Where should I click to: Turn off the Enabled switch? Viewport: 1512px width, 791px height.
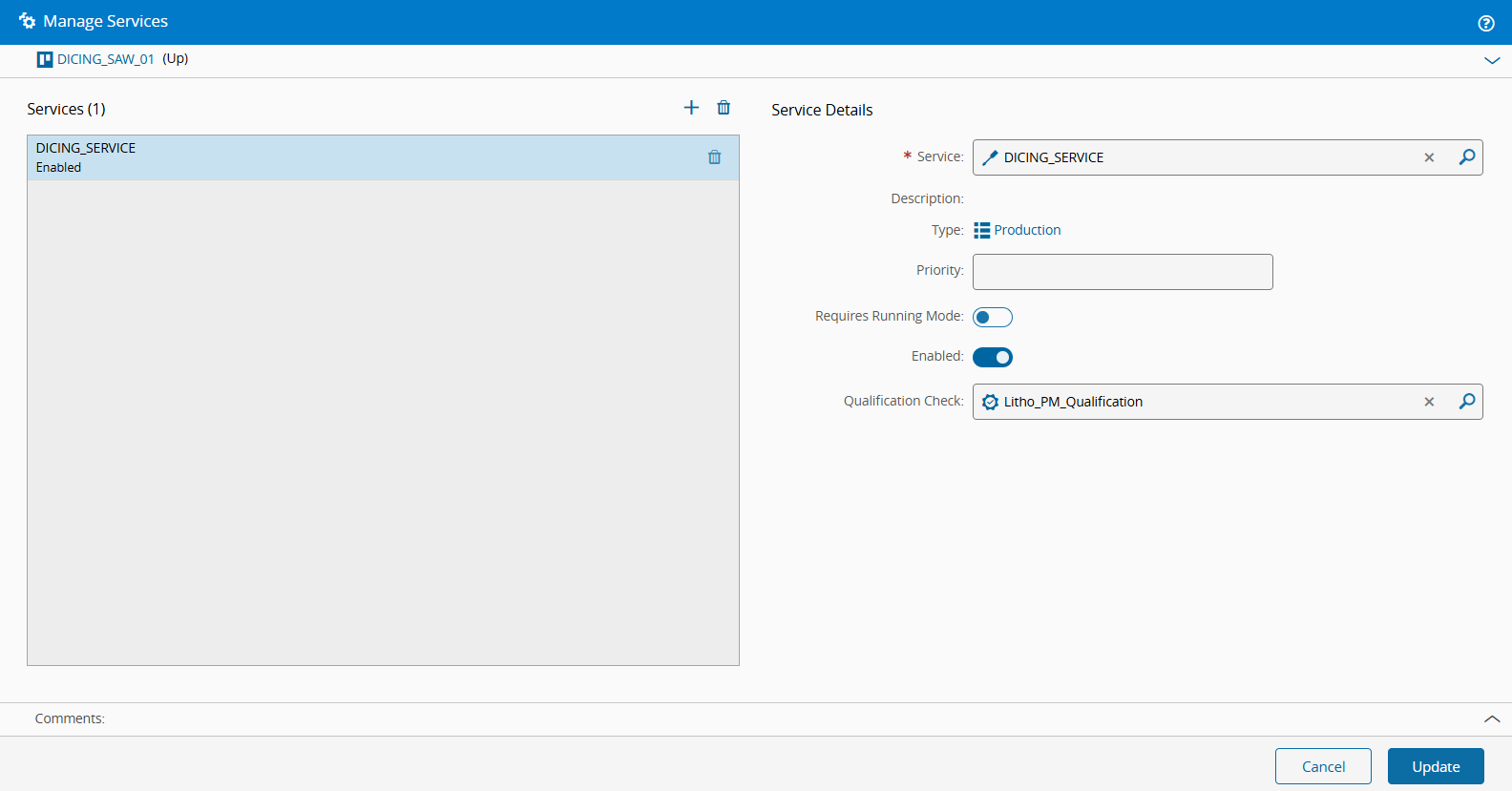tap(992, 357)
